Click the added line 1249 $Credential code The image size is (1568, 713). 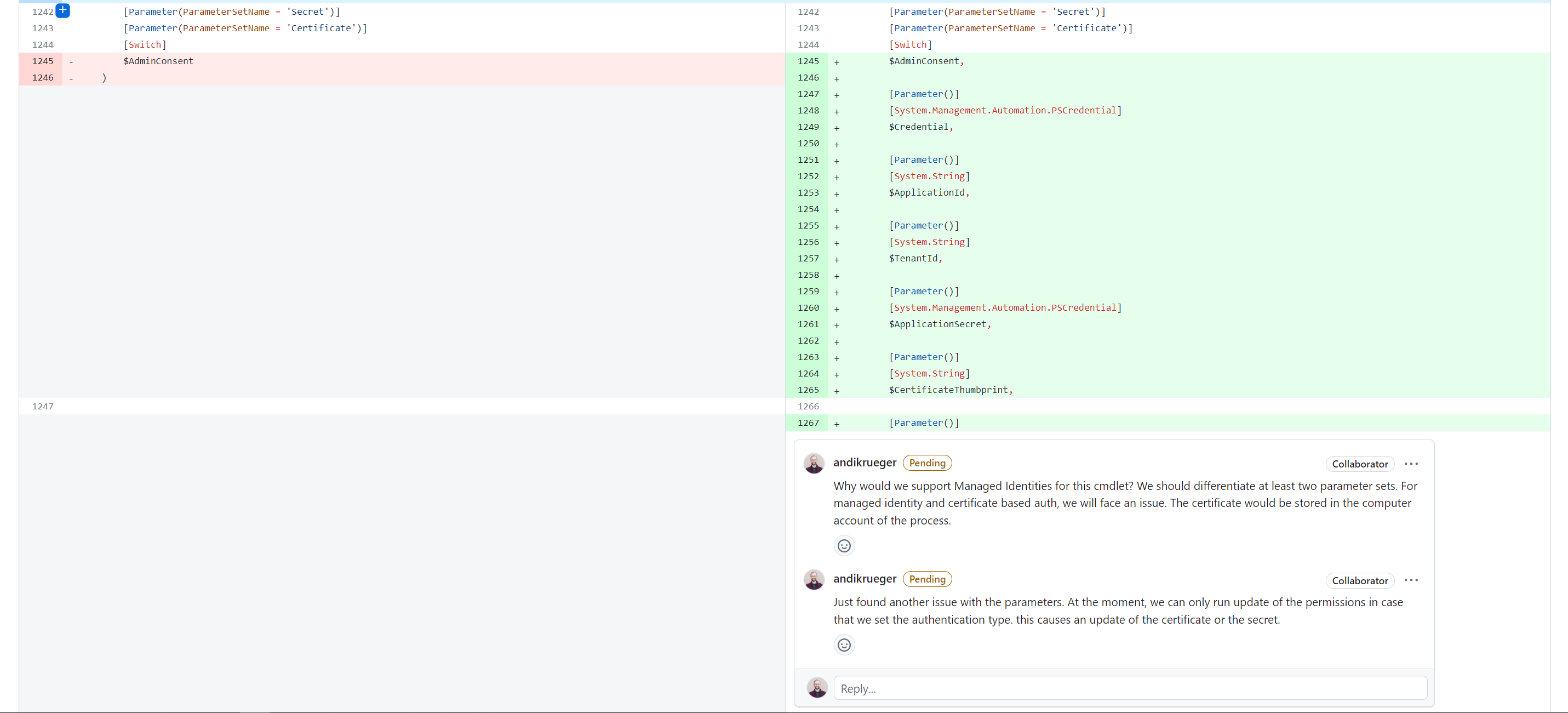920,127
